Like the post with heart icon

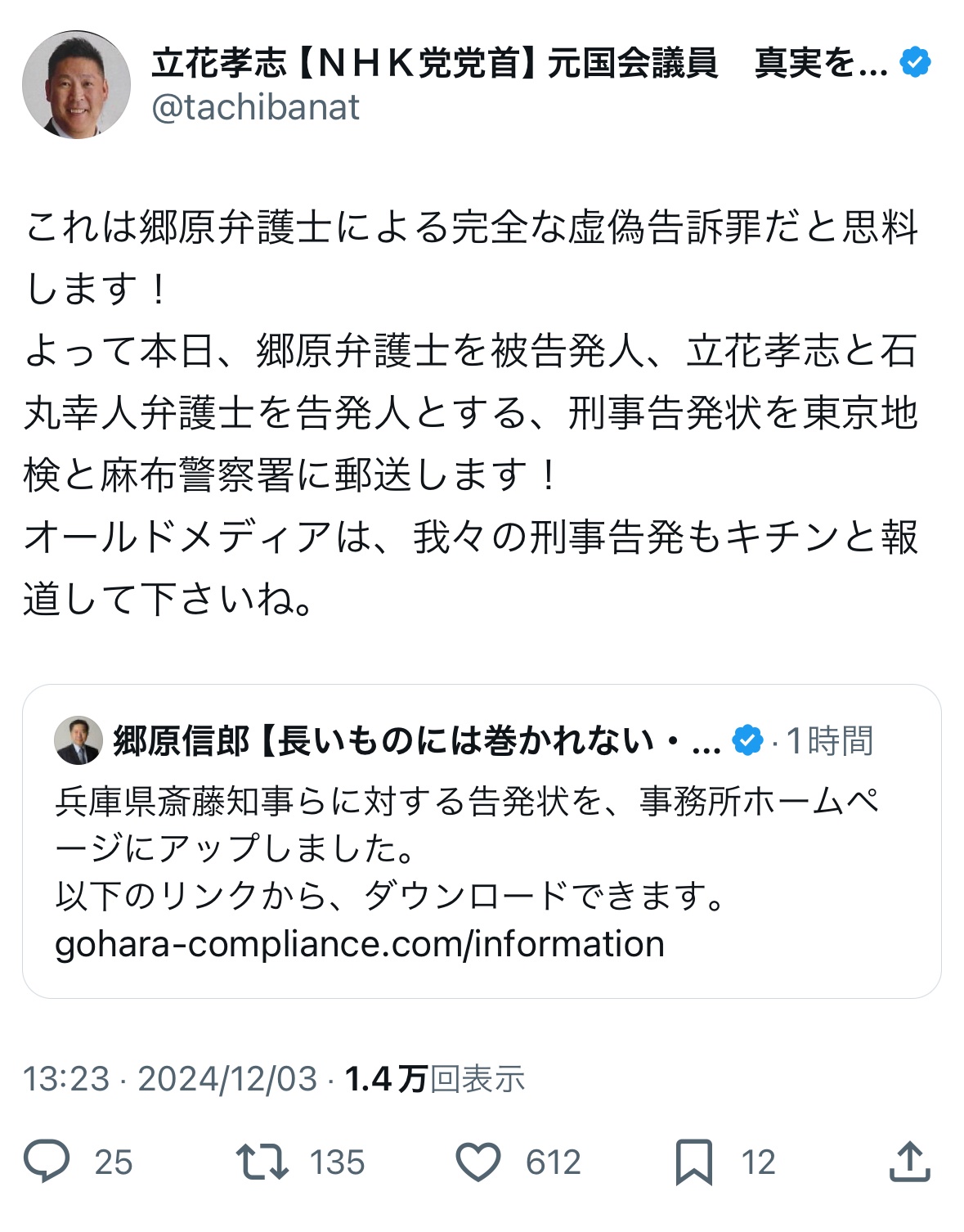(x=478, y=1162)
